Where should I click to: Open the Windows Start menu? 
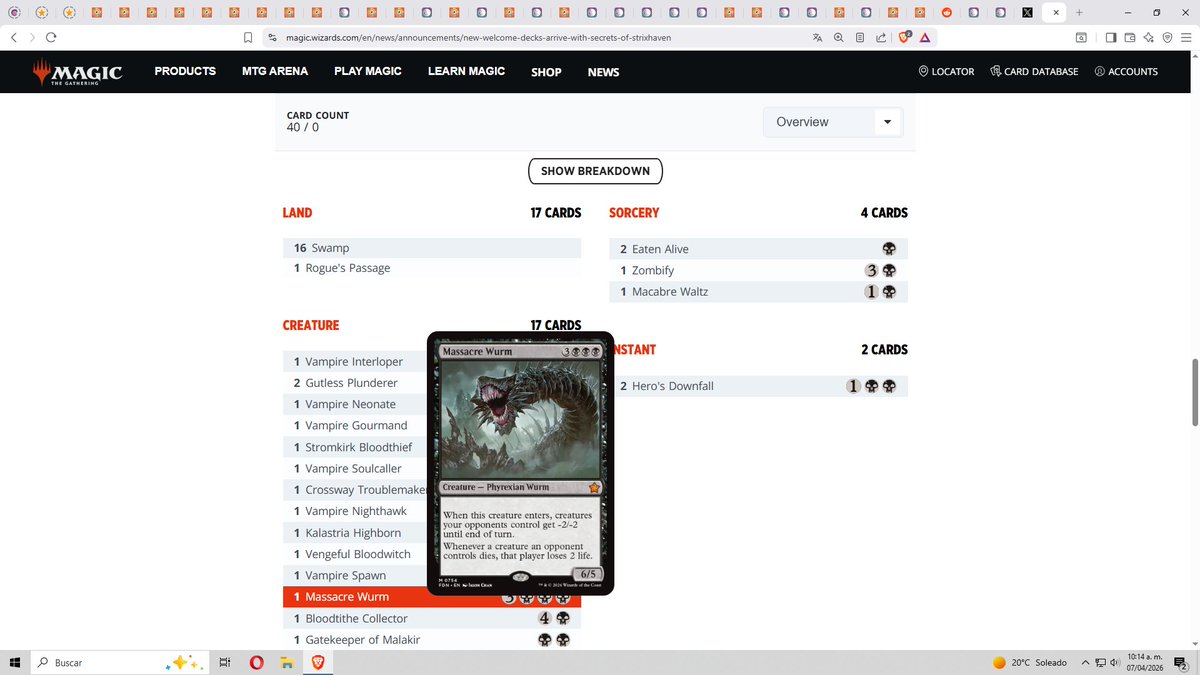15,662
